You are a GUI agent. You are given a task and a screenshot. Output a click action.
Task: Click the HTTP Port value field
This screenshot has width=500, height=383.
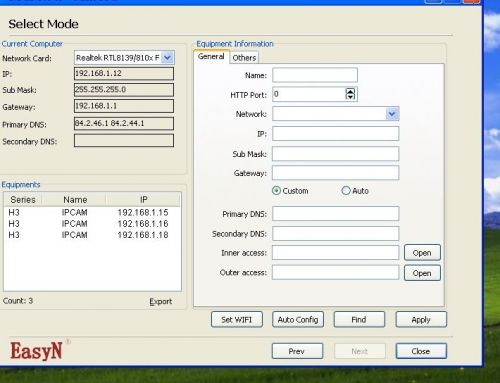(x=309, y=94)
